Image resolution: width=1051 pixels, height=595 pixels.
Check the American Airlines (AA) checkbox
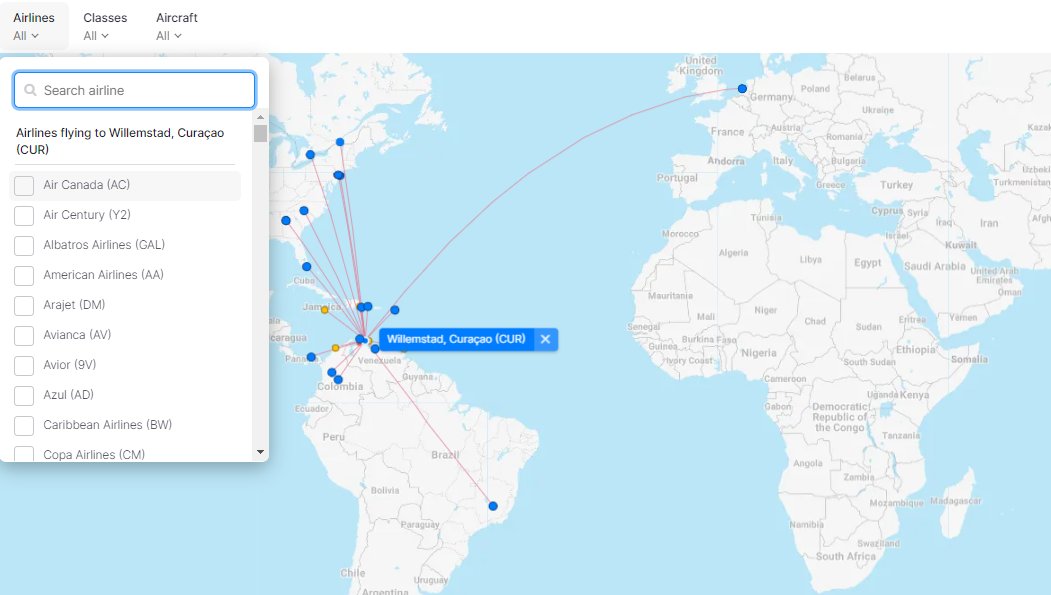click(24, 275)
